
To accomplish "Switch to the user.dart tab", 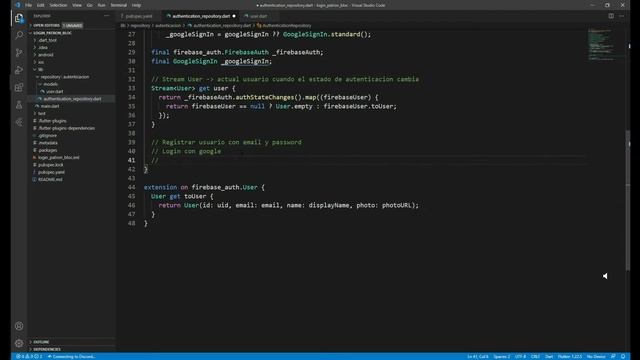I will [258, 16].
